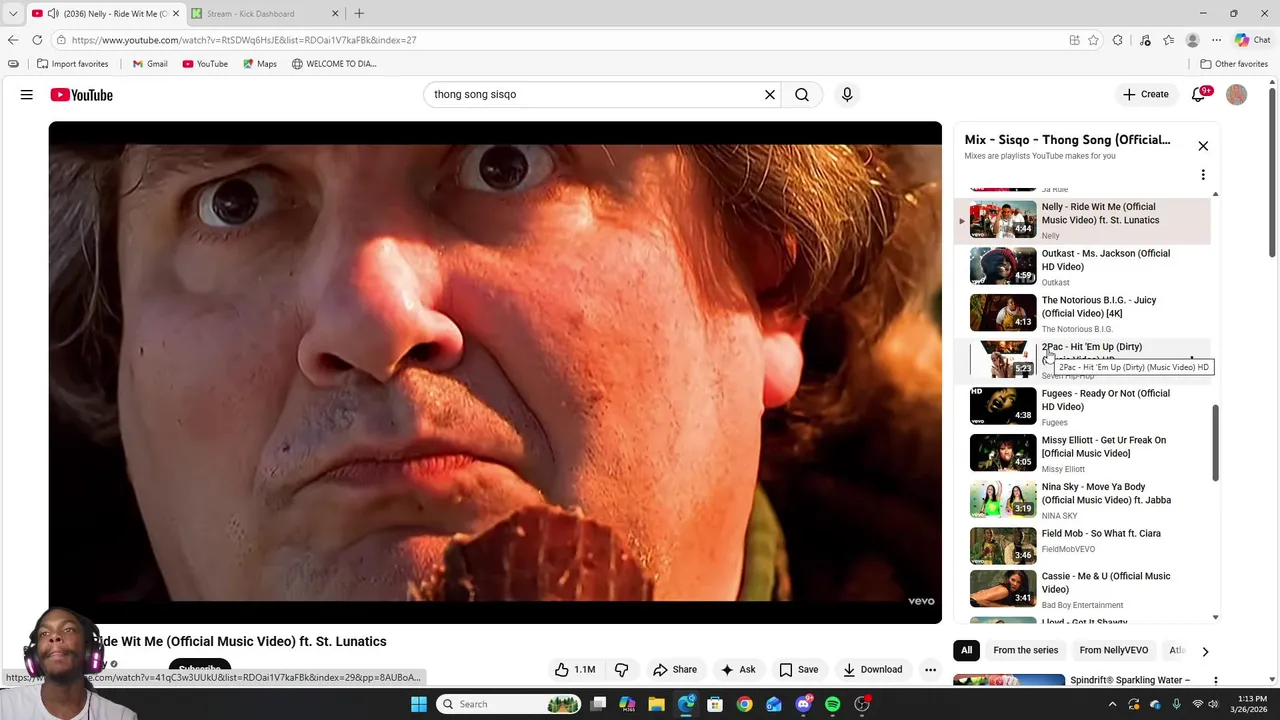This screenshot has width=1280, height=720.
Task: Click the magnifier search button
Action: coord(802,95)
